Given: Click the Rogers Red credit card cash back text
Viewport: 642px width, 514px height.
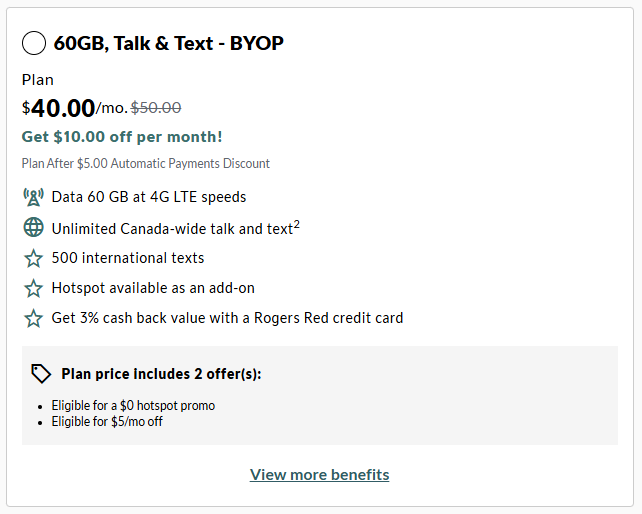Looking at the screenshot, I should click(x=227, y=318).
